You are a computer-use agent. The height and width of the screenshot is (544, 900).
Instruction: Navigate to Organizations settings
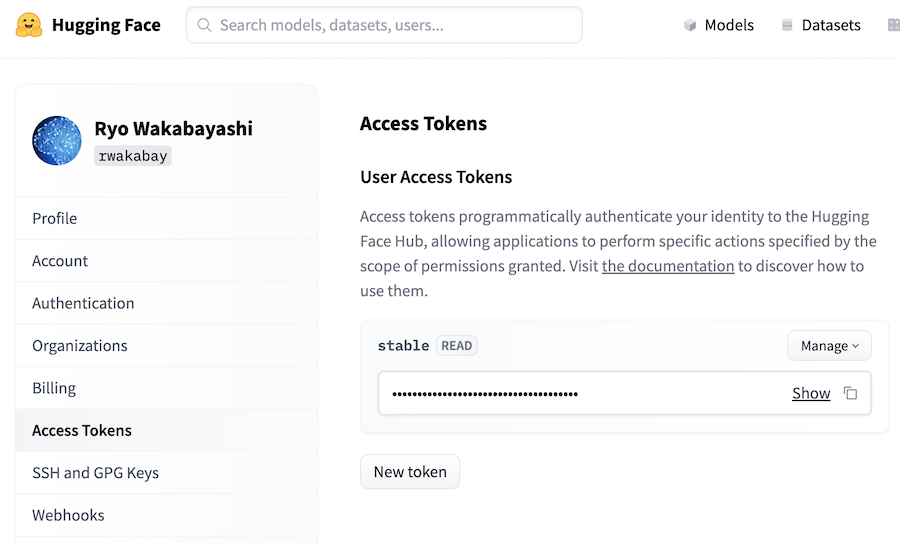[x=80, y=346]
